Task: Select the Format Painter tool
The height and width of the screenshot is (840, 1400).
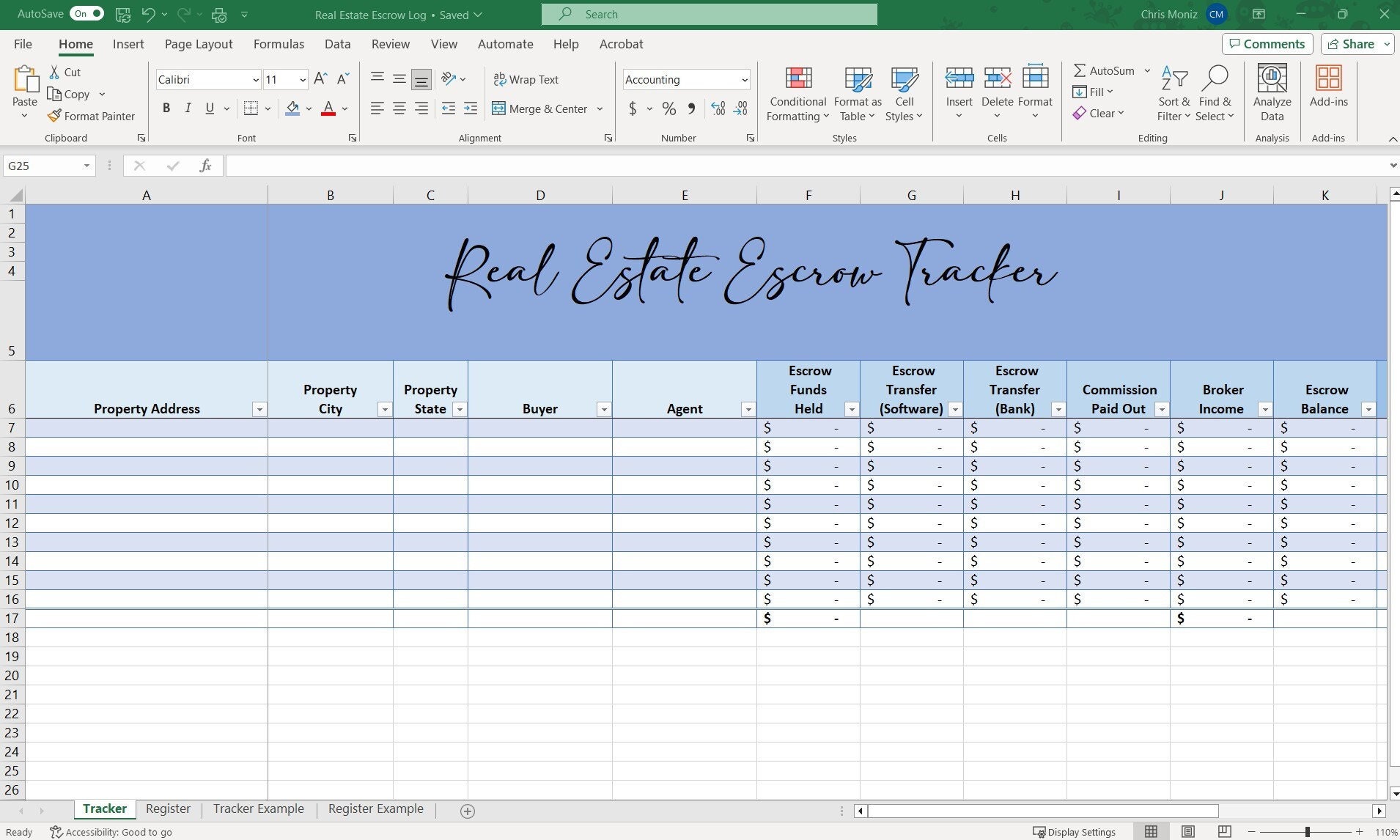Action: tap(91, 116)
